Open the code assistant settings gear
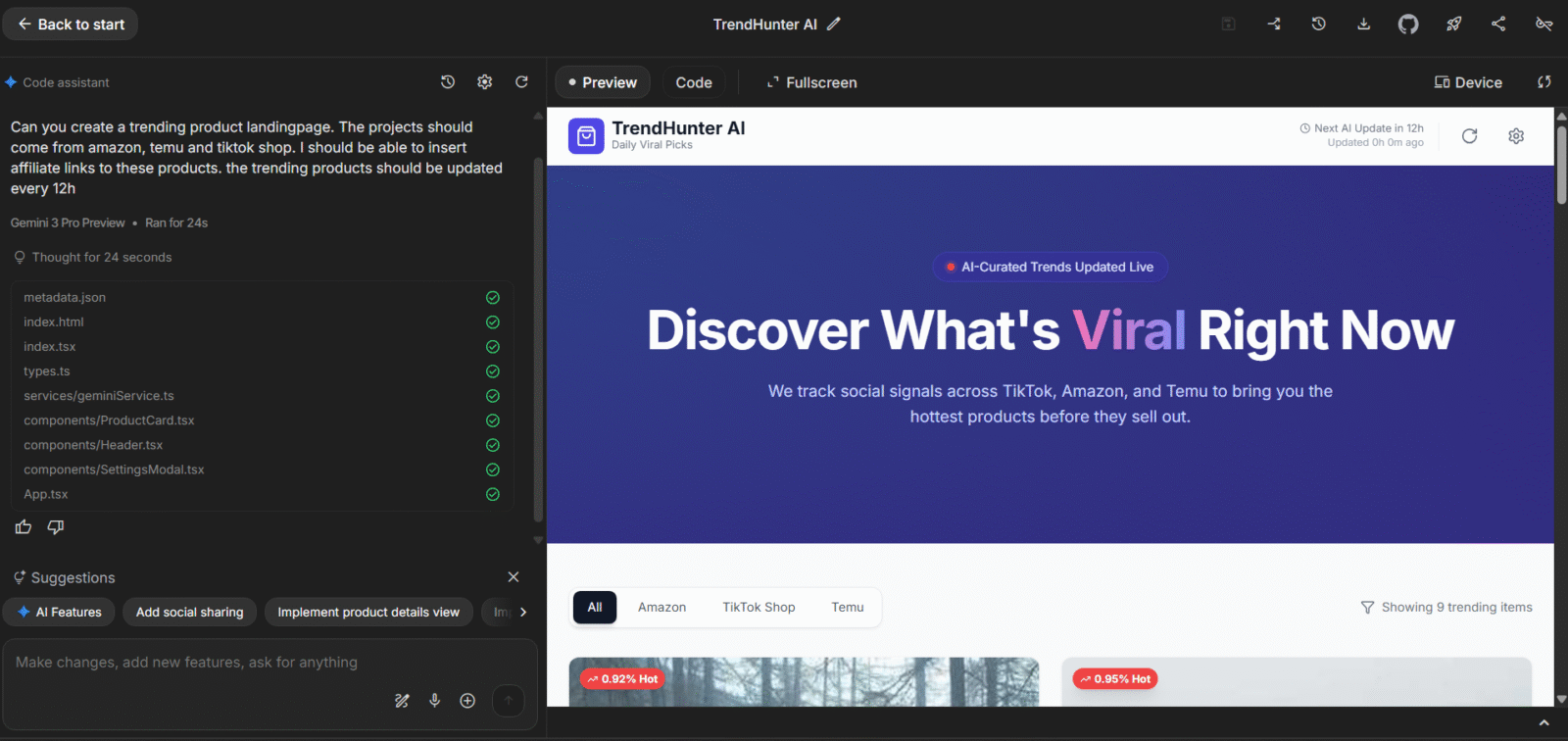 coord(484,82)
